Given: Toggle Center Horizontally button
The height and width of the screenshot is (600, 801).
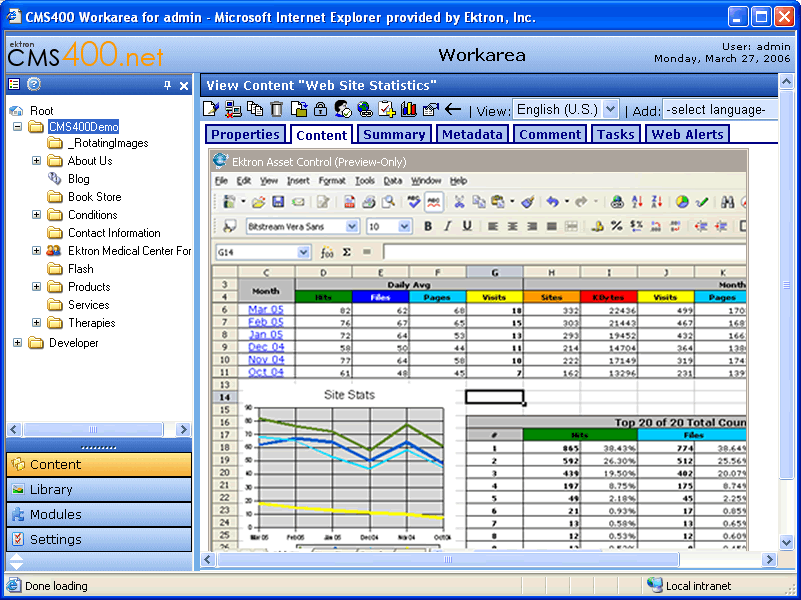Looking at the screenshot, I should (512, 226).
